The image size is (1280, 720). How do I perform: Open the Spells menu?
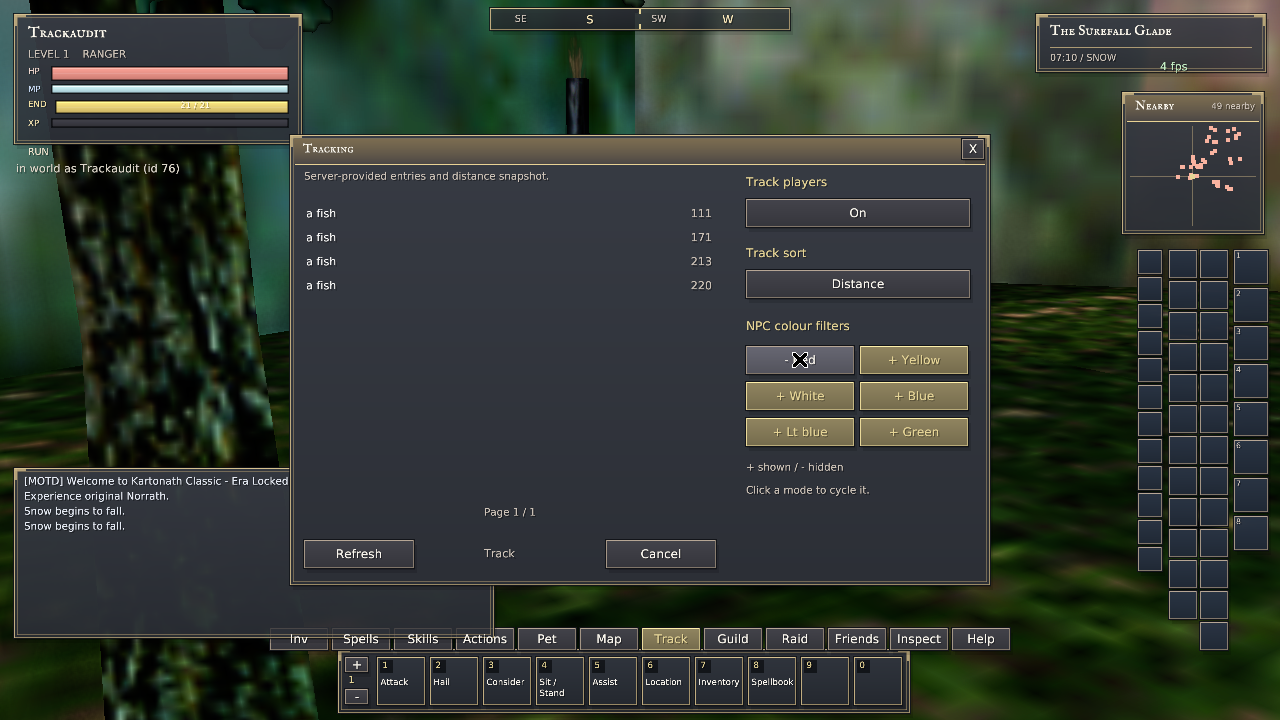[361, 639]
